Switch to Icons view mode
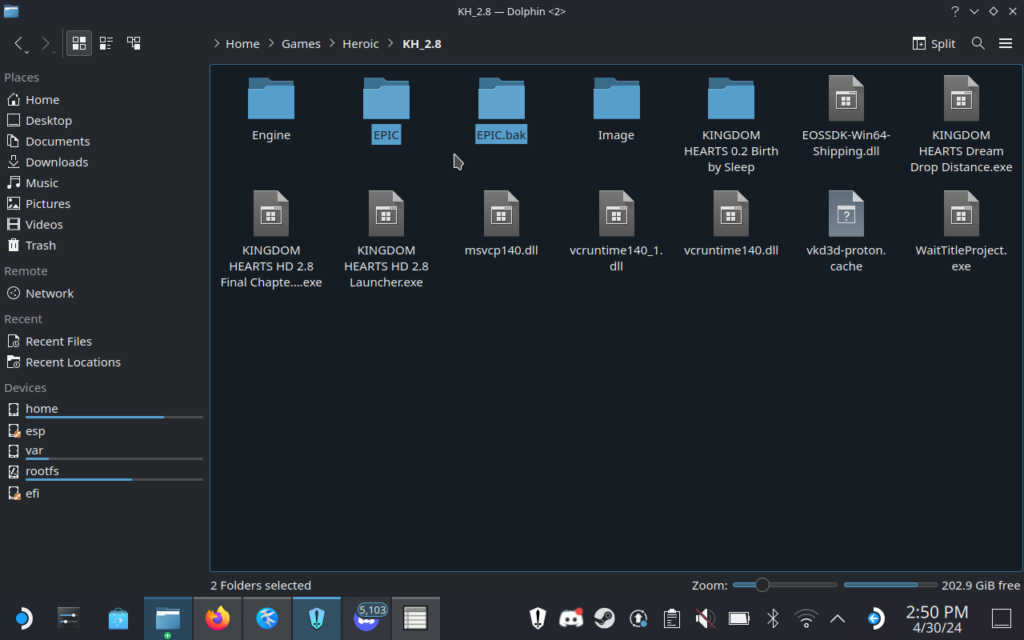 coord(79,44)
